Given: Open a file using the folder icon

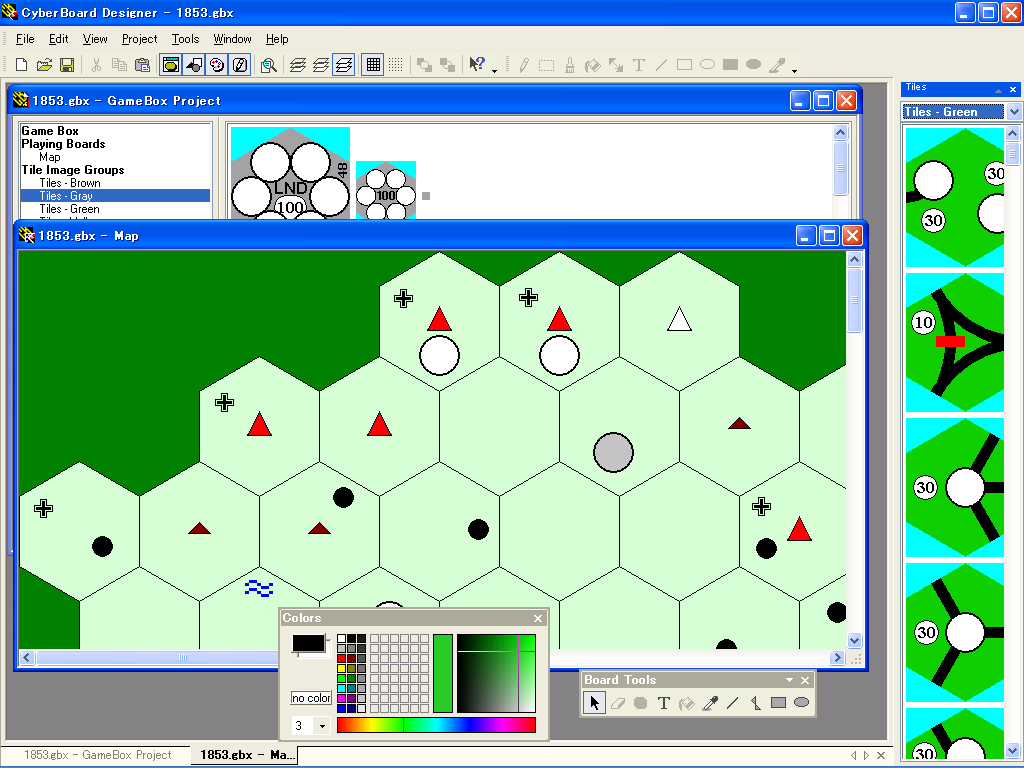Looking at the screenshot, I should pos(44,65).
